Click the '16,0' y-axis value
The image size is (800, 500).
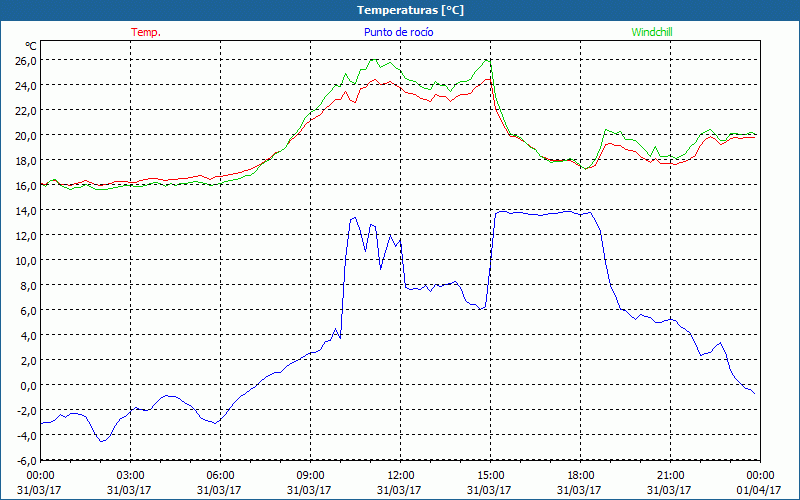click(26, 186)
